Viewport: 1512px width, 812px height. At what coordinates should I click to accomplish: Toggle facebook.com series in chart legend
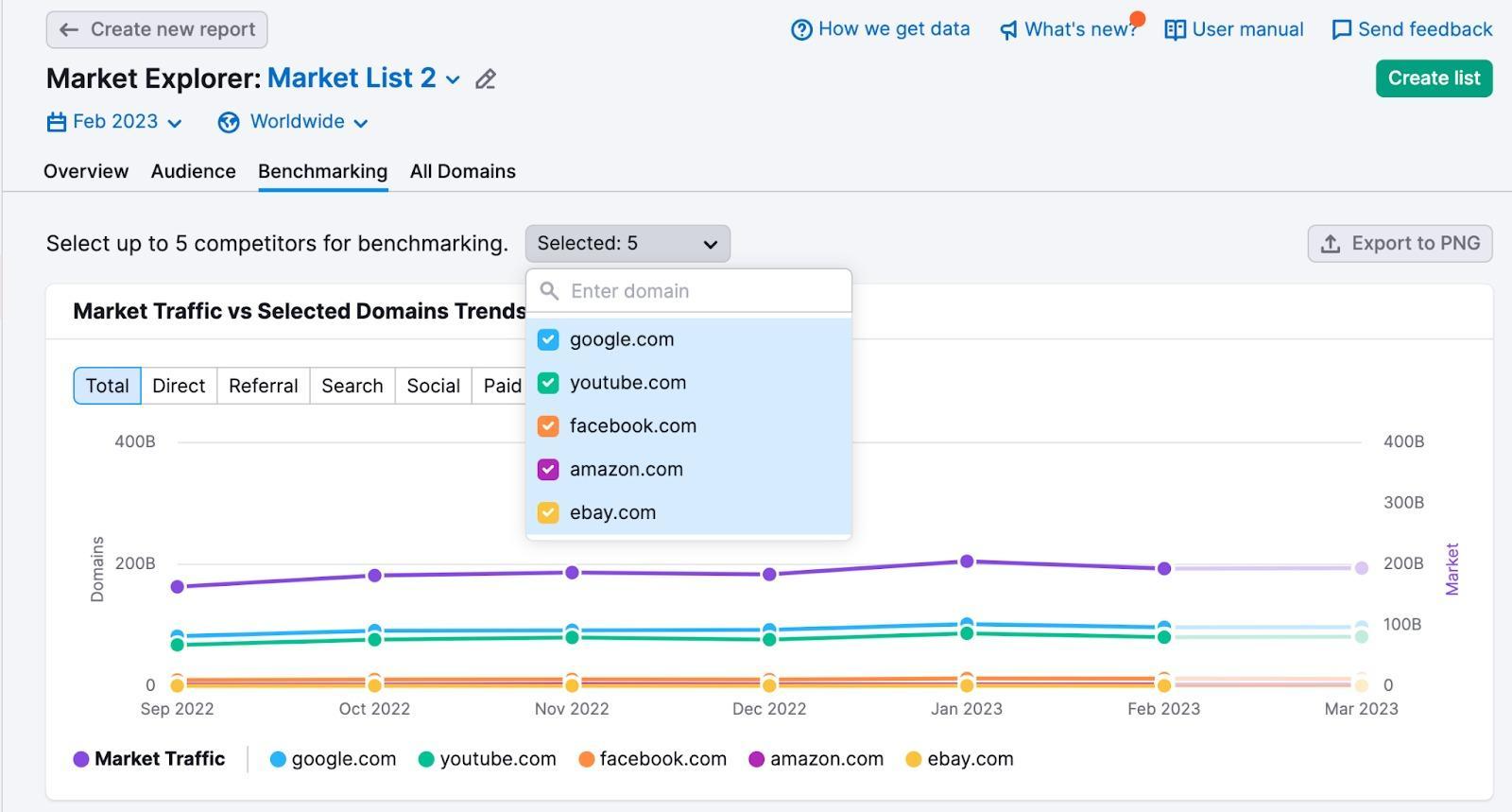tap(652, 759)
